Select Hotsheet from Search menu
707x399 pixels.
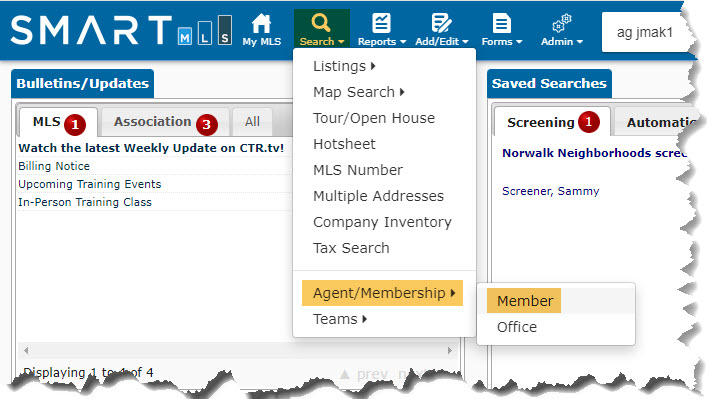344,144
